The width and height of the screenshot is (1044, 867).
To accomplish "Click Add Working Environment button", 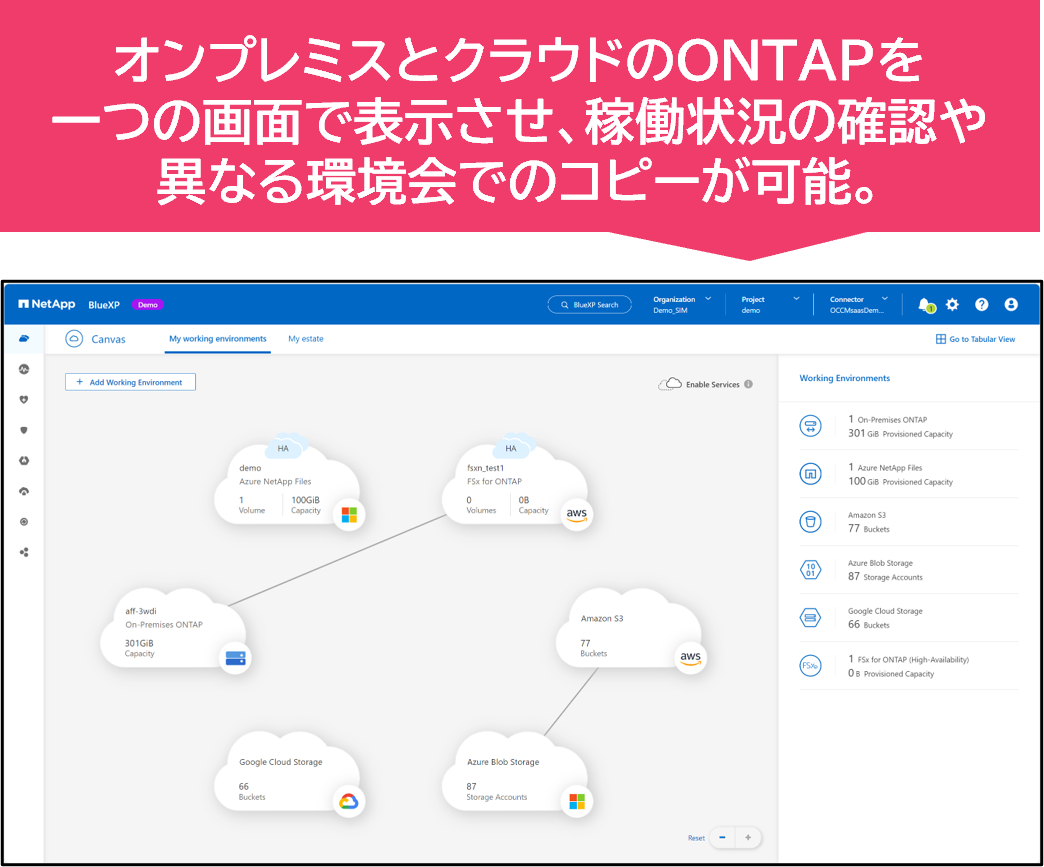I will point(130,382).
